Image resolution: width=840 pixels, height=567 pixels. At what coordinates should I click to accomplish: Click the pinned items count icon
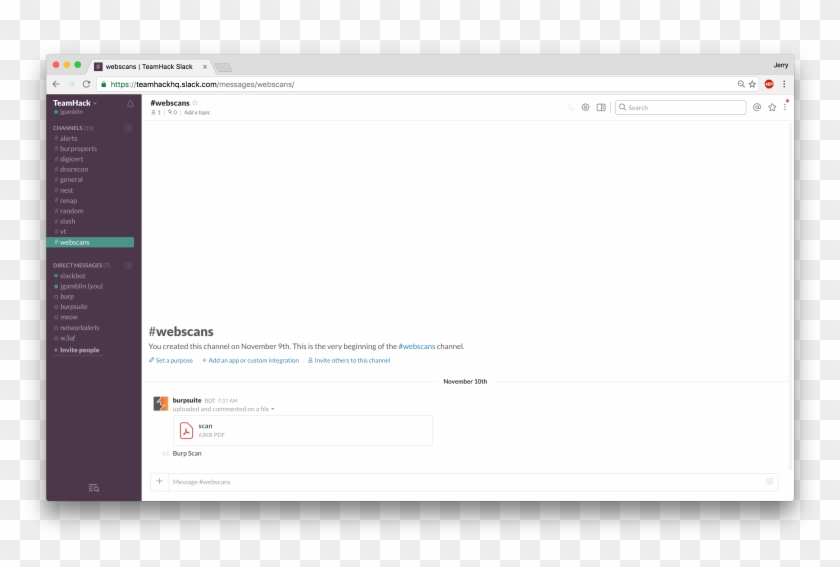point(172,113)
